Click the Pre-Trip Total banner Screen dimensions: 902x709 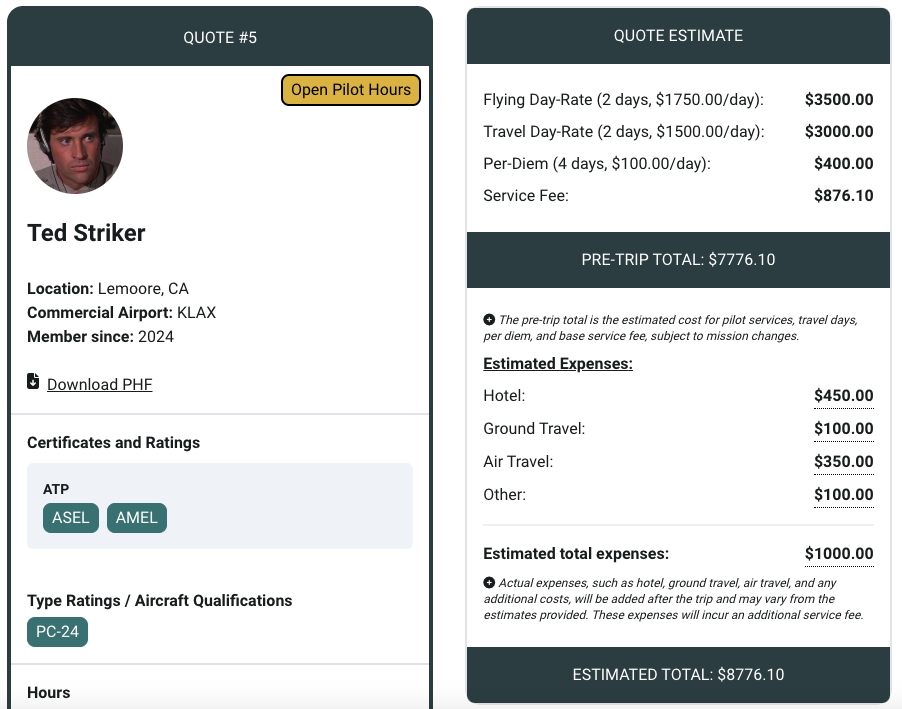678,260
